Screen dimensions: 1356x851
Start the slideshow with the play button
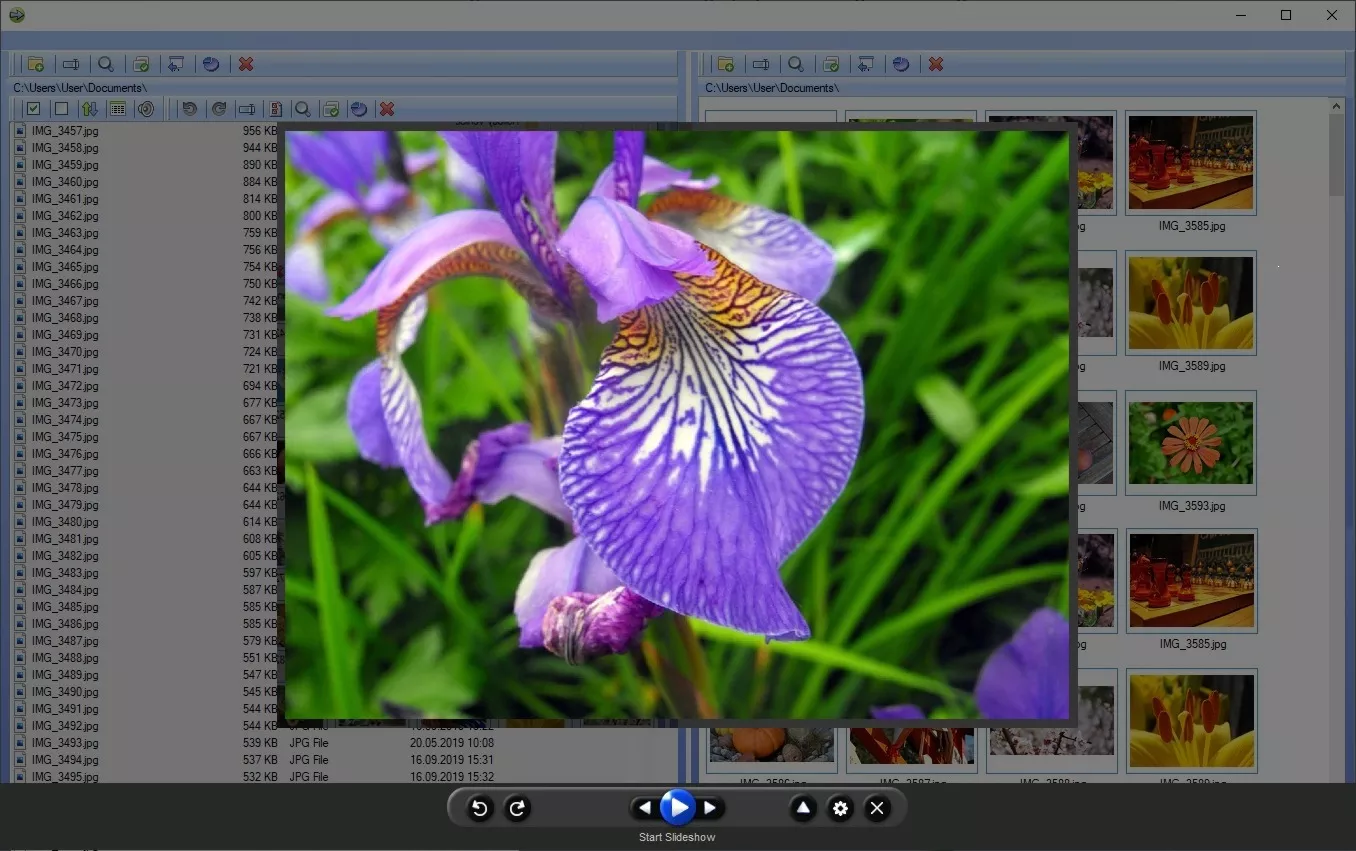678,808
